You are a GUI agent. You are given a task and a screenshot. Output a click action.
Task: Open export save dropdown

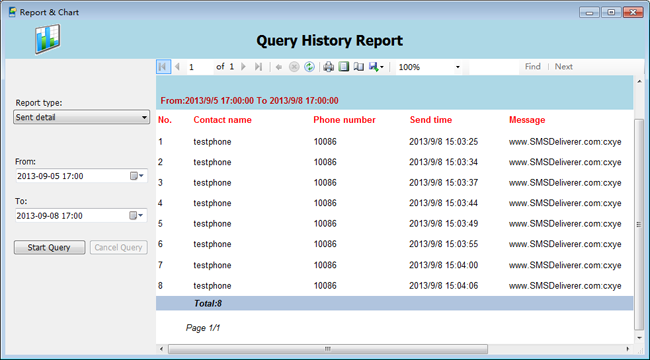coord(376,67)
